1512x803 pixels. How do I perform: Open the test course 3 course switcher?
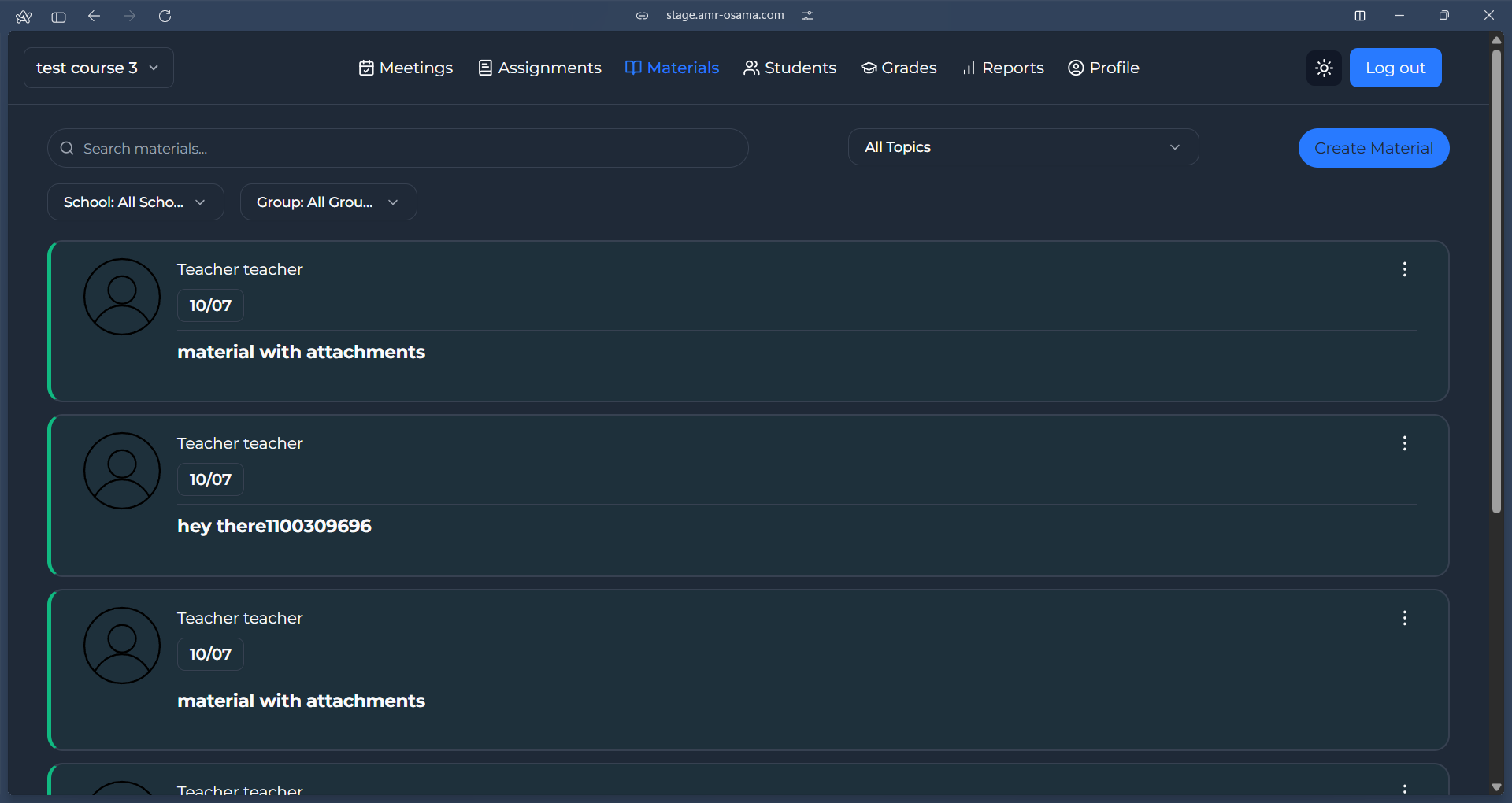(98, 68)
